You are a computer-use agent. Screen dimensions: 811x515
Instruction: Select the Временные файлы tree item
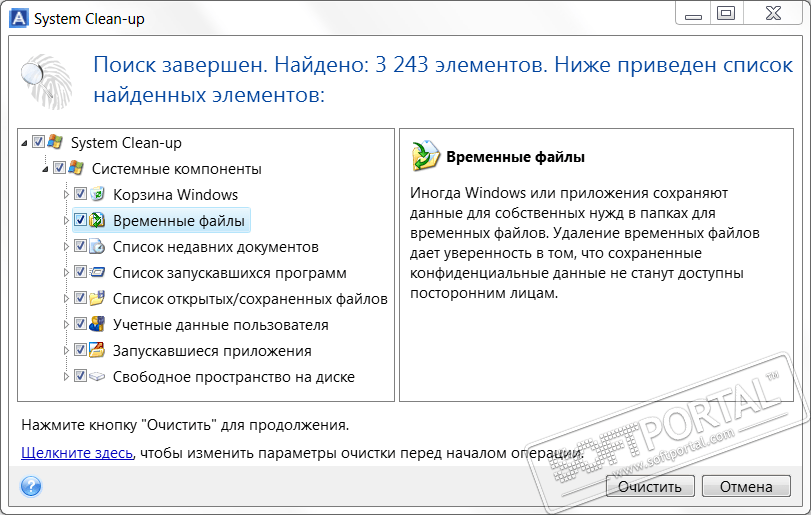178,221
